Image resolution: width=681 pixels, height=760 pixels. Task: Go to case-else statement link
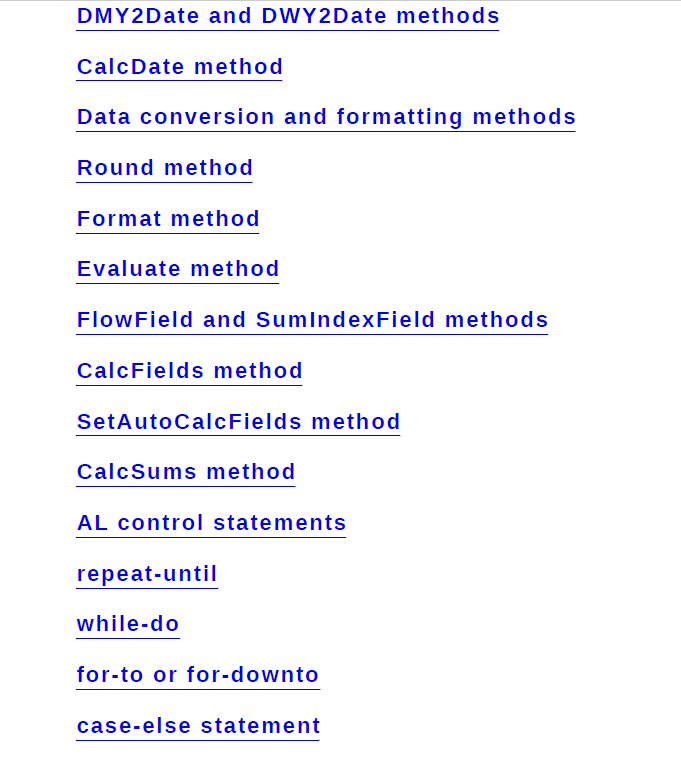point(198,726)
